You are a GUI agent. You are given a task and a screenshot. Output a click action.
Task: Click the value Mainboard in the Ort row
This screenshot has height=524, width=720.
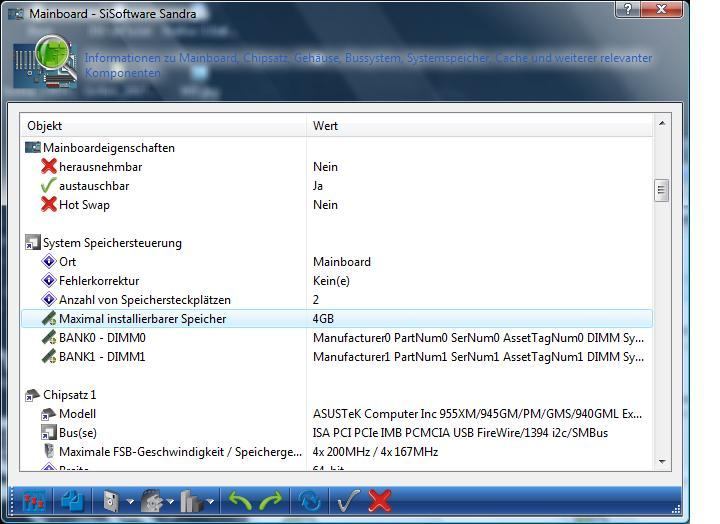coord(342,262)
